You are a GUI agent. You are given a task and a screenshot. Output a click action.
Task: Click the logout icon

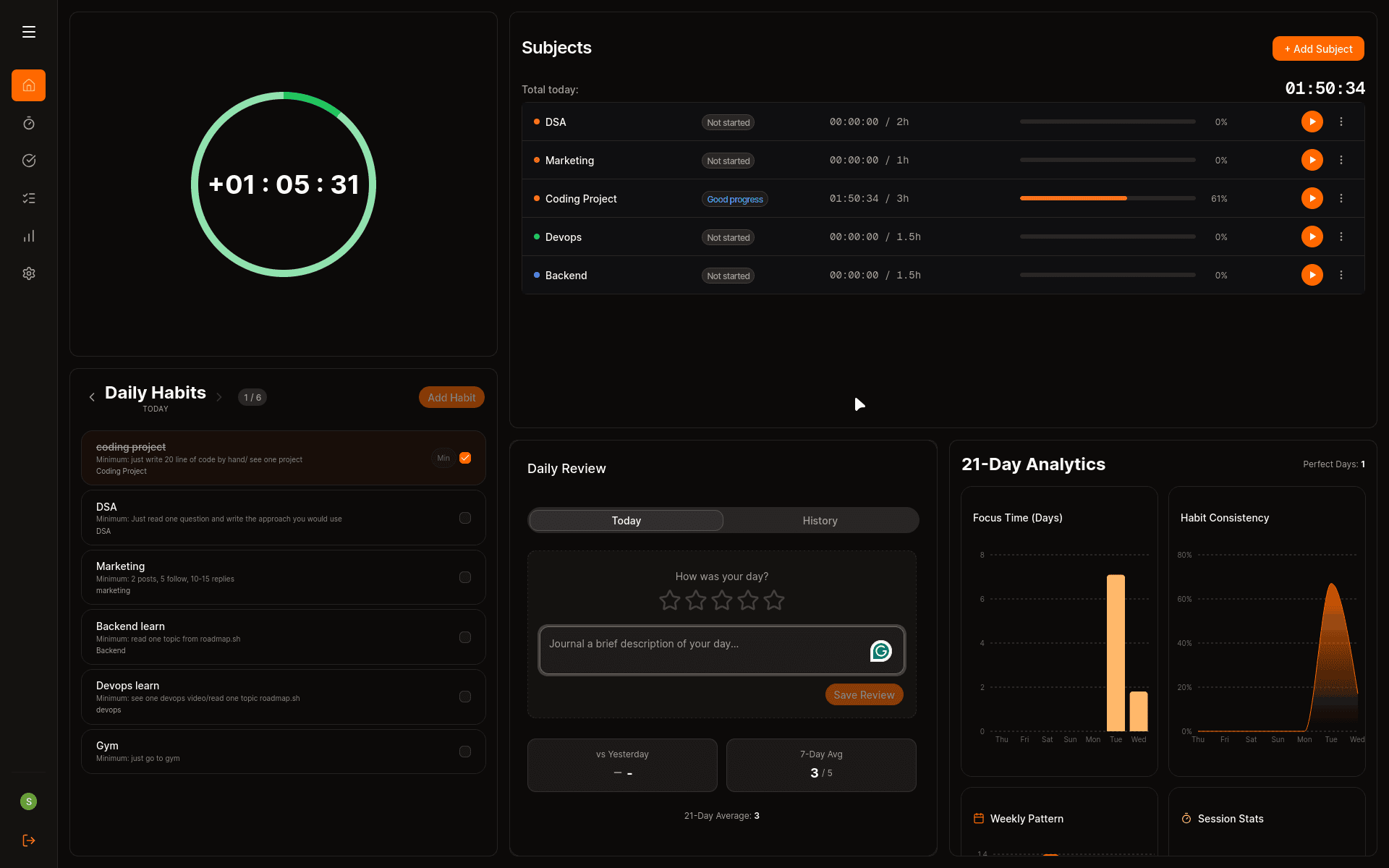[x=29, y=841]
